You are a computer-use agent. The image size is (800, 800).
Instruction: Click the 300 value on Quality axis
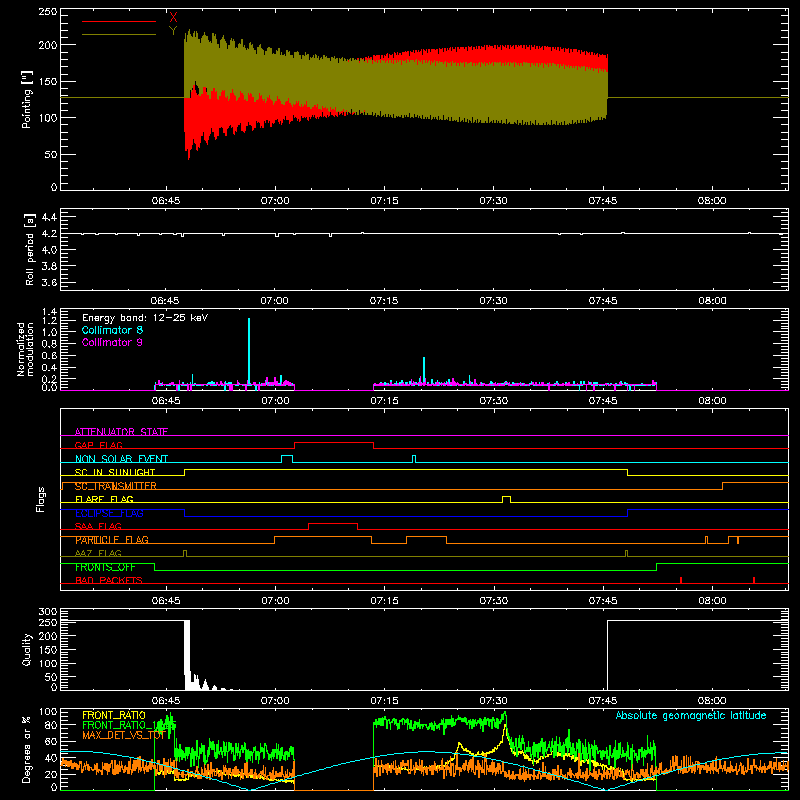[48, 612]
